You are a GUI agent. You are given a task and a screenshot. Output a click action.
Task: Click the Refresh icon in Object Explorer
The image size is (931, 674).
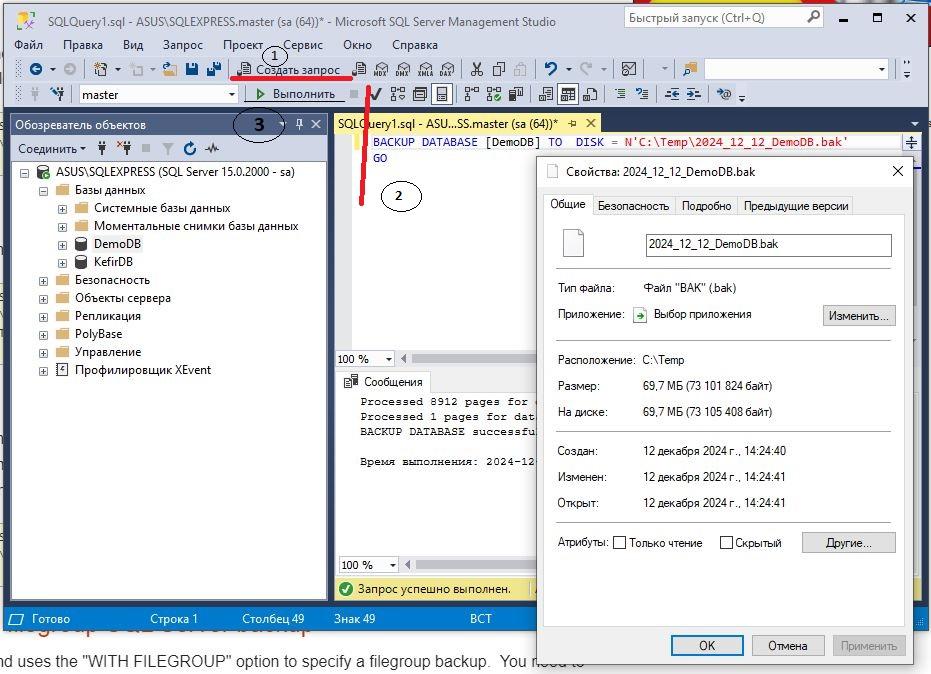point(189,148)
